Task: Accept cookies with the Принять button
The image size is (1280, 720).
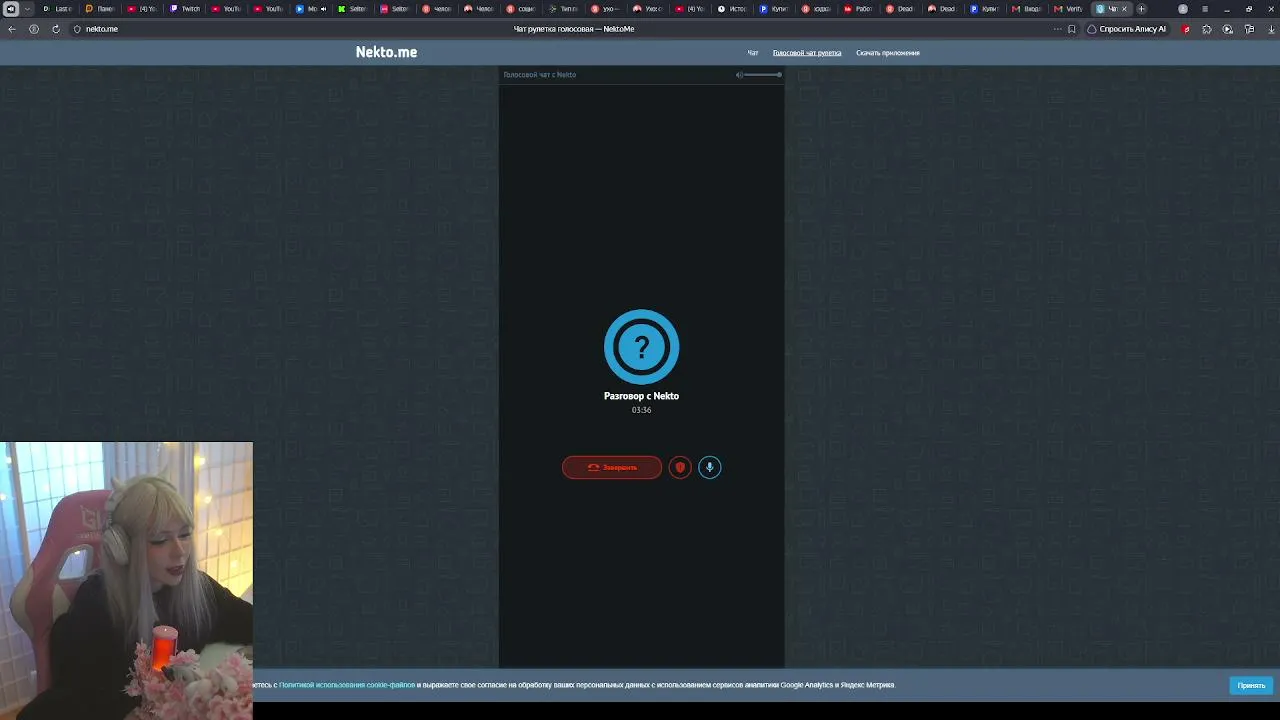Action: pyautogui.click(x=1251, y=685)
